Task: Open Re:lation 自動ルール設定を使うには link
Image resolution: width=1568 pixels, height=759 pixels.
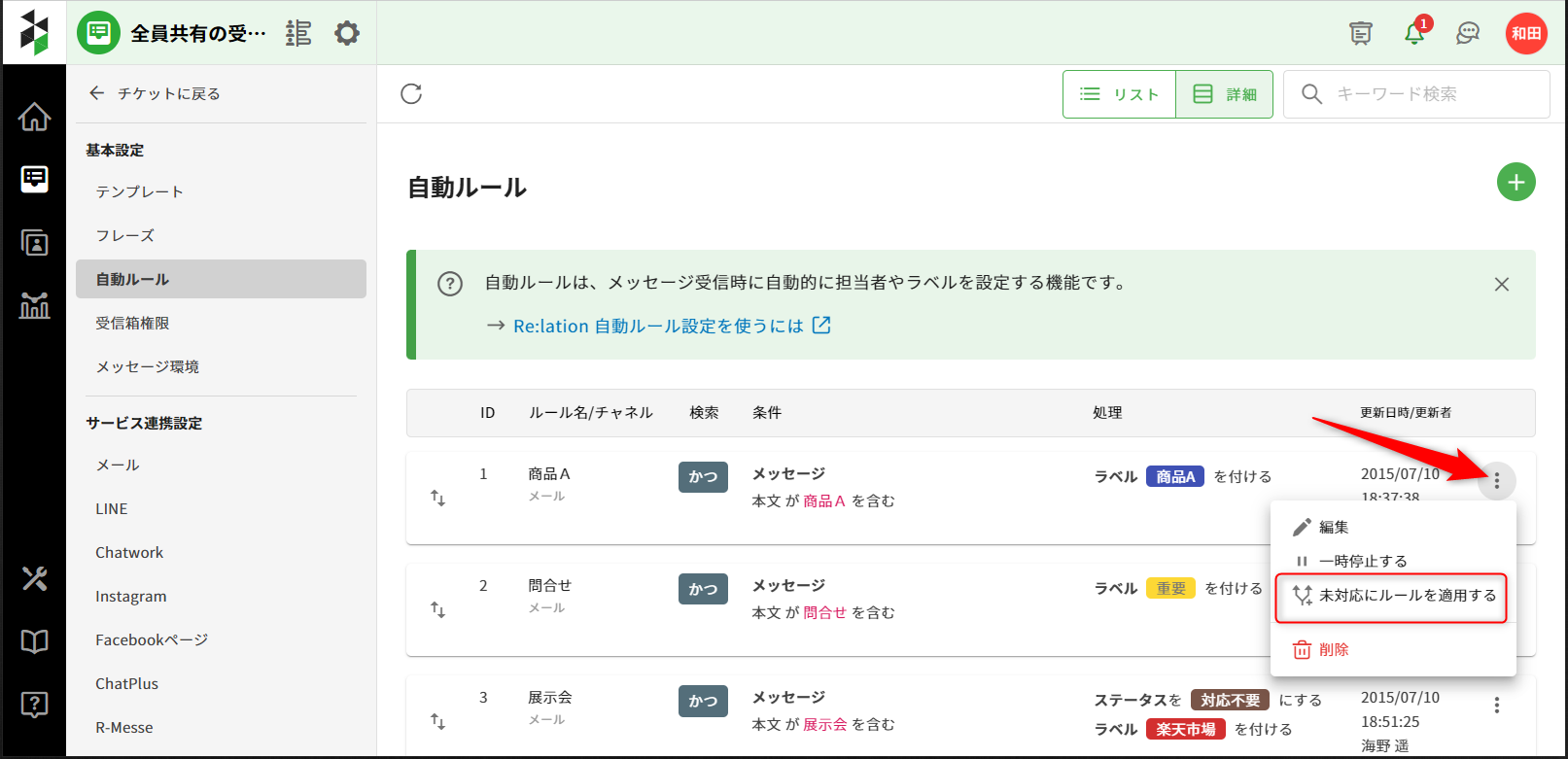Action: pos(658,326)
